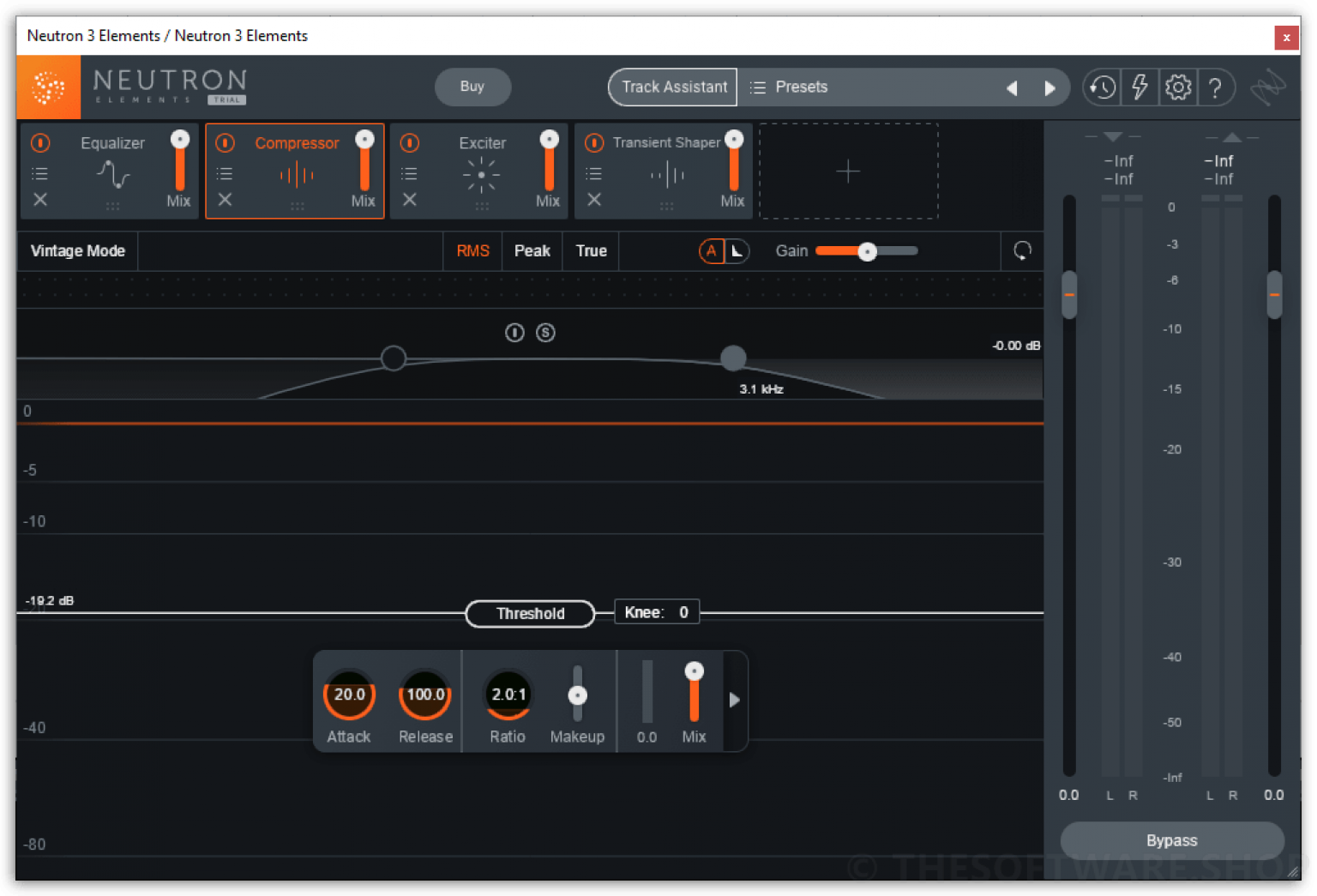Click the Makeup slider handle
Screen dimensions: 1317x896
(578, 695)
